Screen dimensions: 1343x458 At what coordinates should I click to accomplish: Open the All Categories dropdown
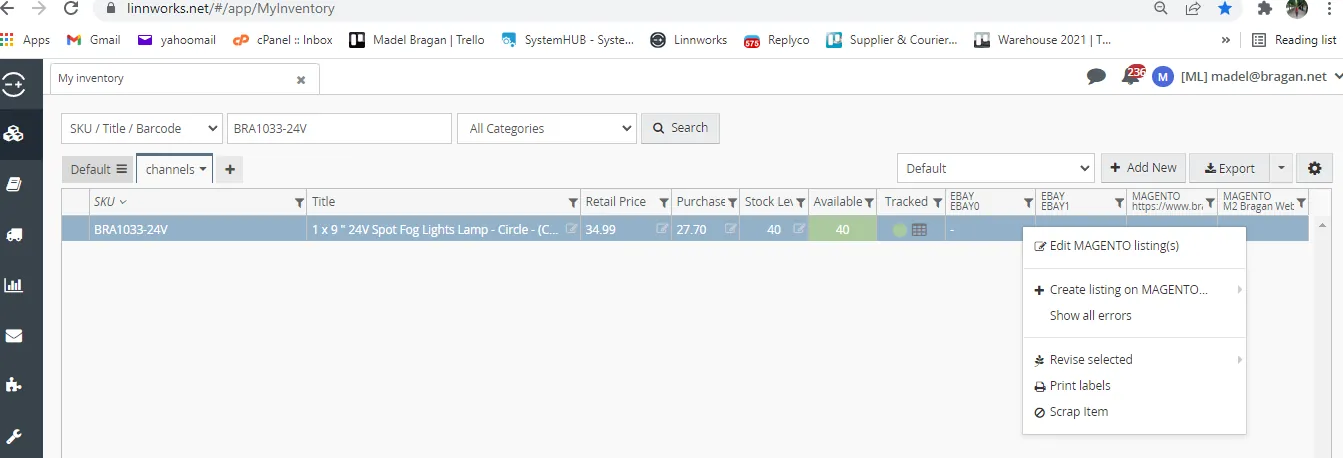coord(547,128)
